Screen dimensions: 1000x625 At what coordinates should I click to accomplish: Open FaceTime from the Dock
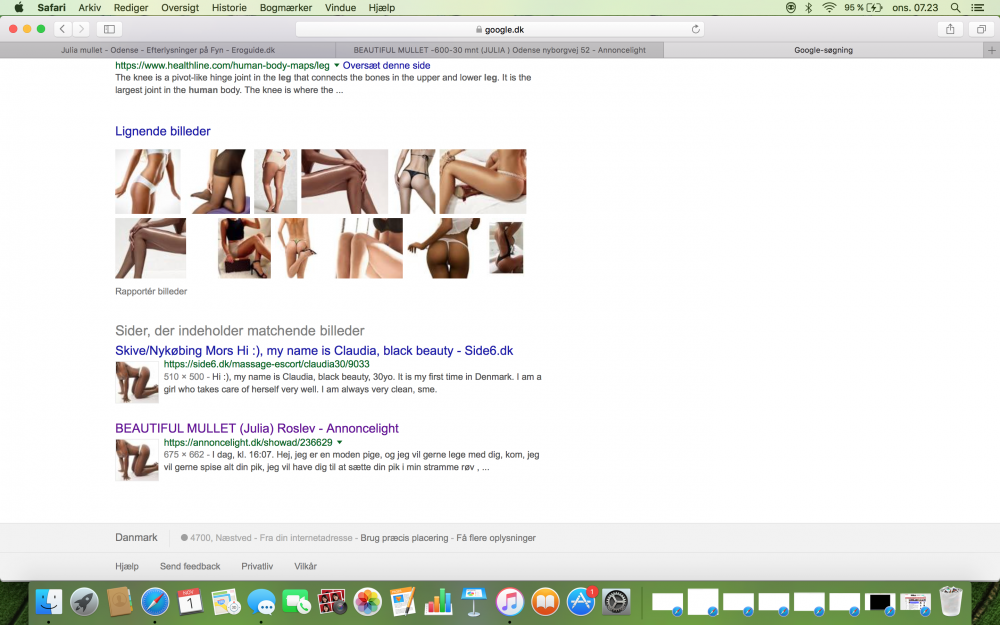tap(297, 601)
